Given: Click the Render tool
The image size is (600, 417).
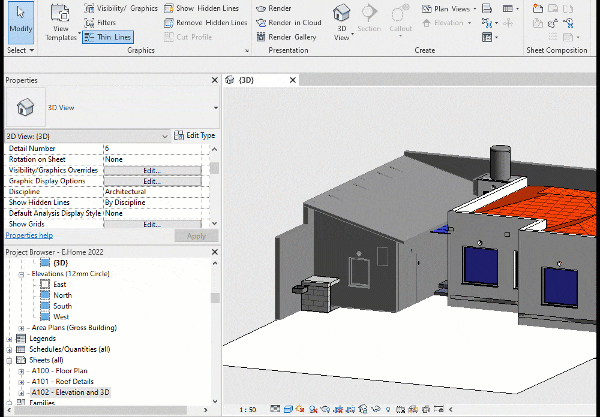Looking at the screenshot, I should tap(274, 8).
